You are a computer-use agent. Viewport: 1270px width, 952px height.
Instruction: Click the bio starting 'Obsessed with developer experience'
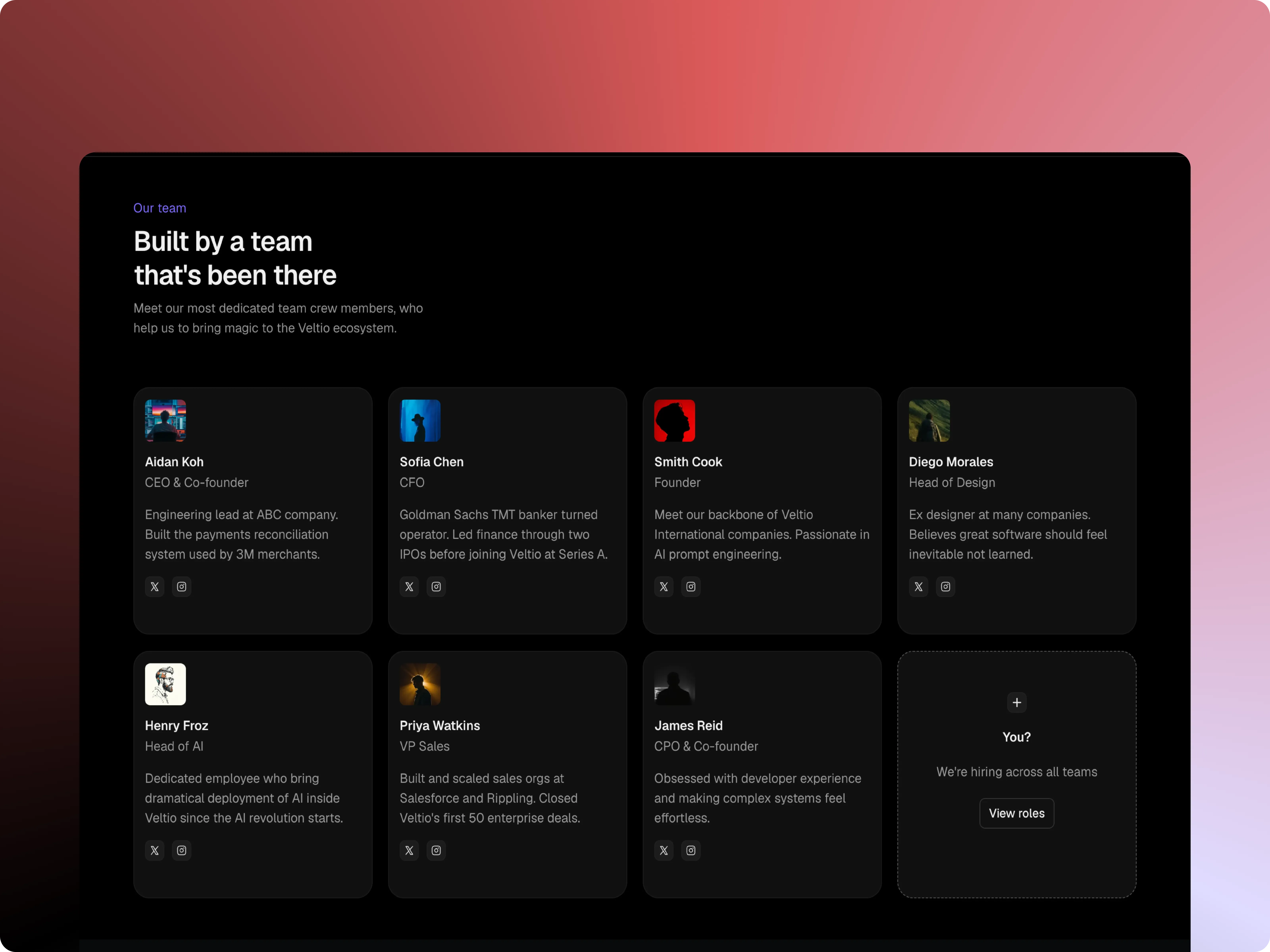pos(758,798)
